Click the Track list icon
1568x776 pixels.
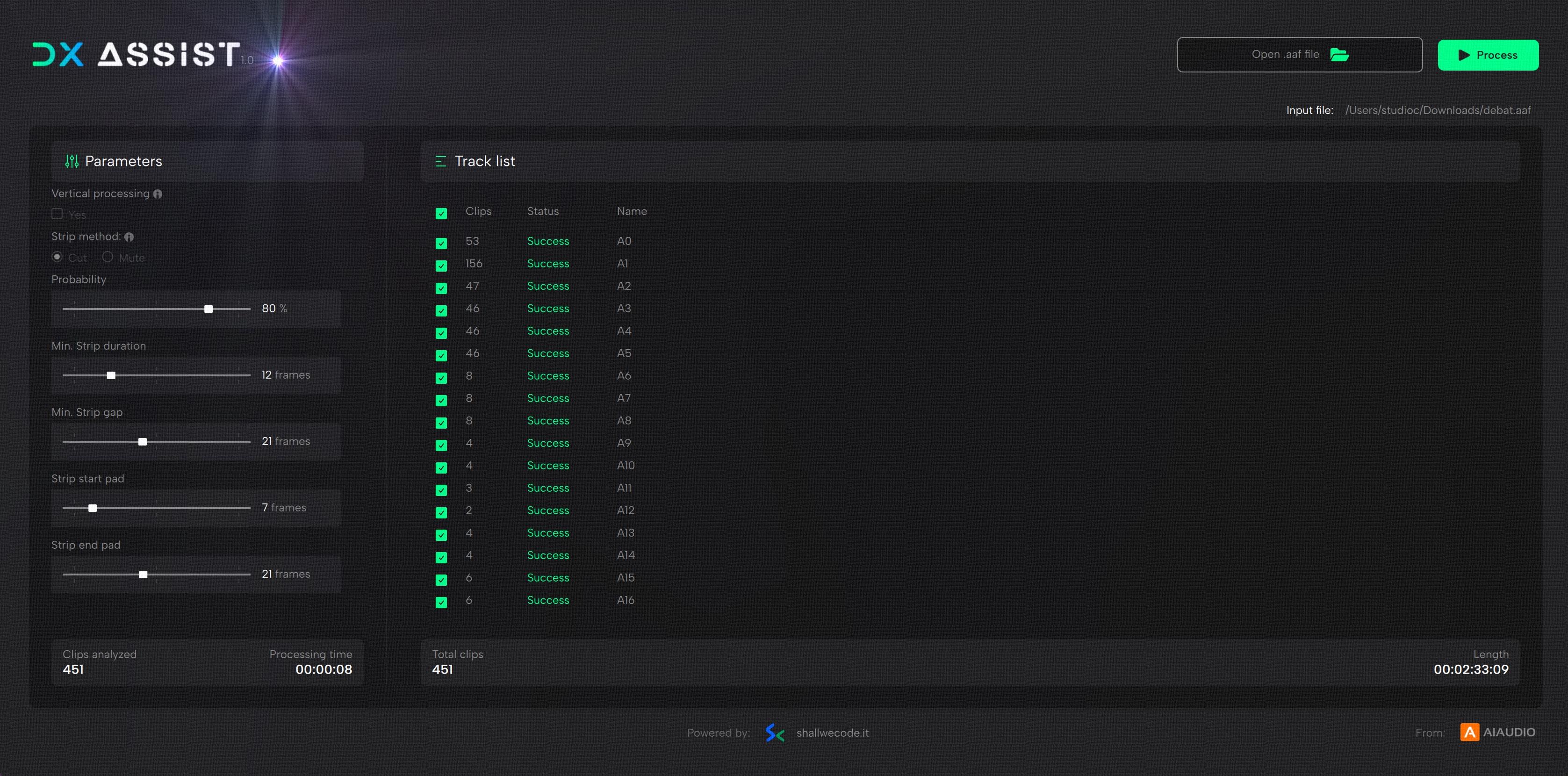[441, 161]
